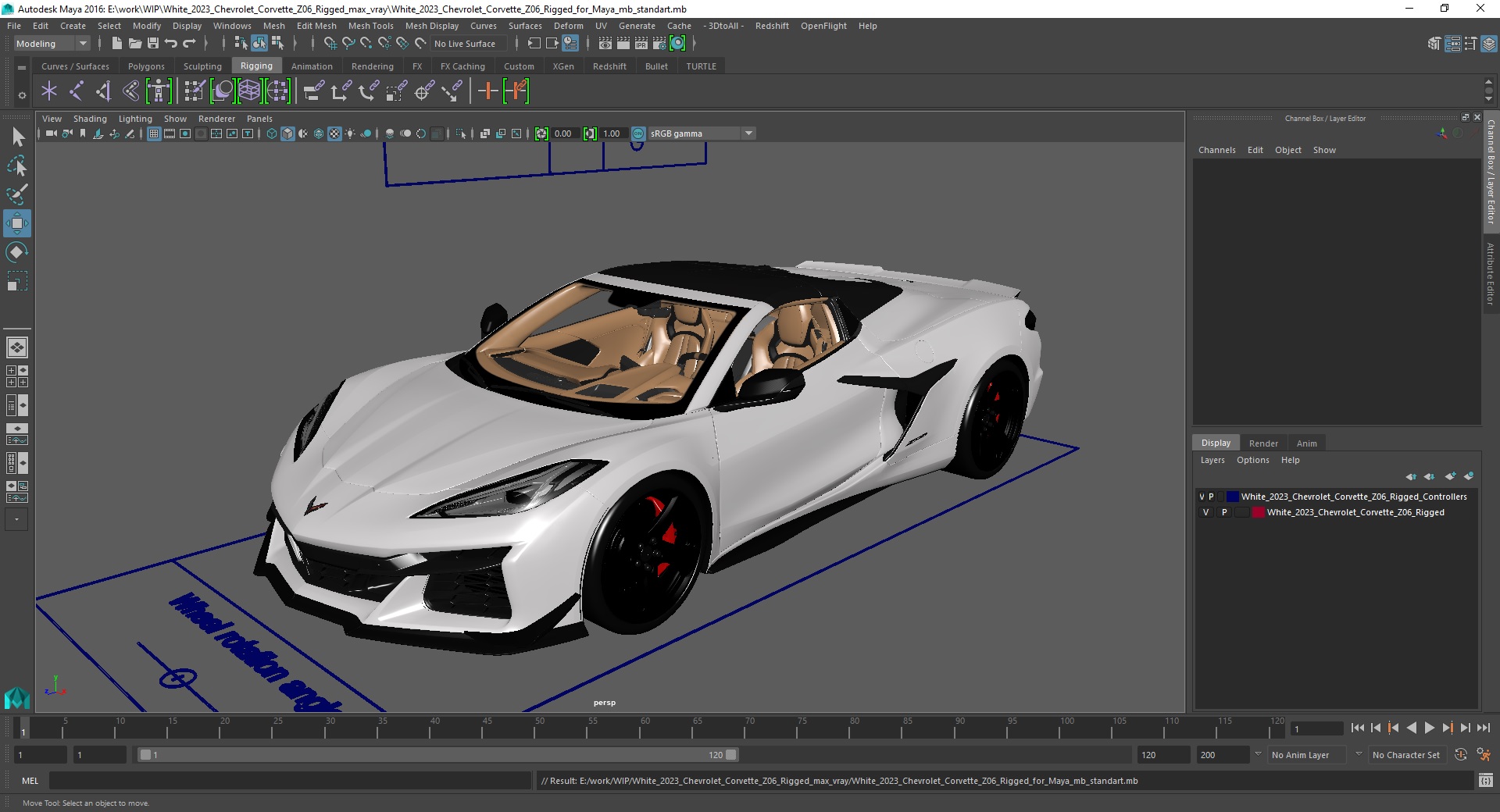The width and height of the screenshot is (1500, 812).
Task: Open the Modeling menu set dropdown
Action: pyautogui.click(x=52, y=44)
